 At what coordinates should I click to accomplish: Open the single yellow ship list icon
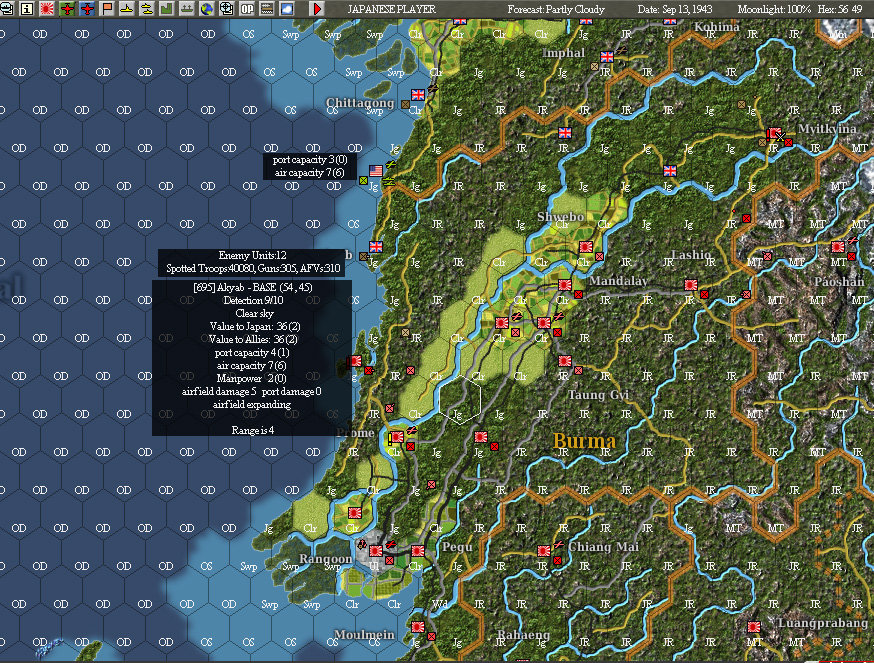tap(127, 8)
